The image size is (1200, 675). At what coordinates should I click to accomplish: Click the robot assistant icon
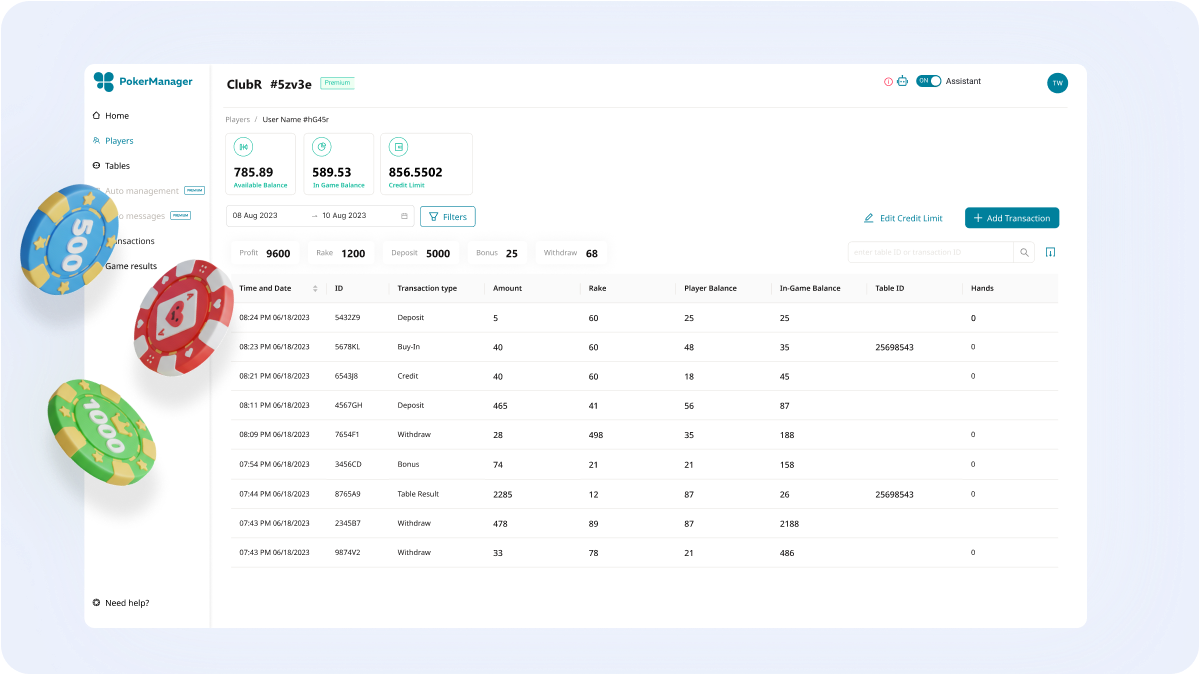902,82
